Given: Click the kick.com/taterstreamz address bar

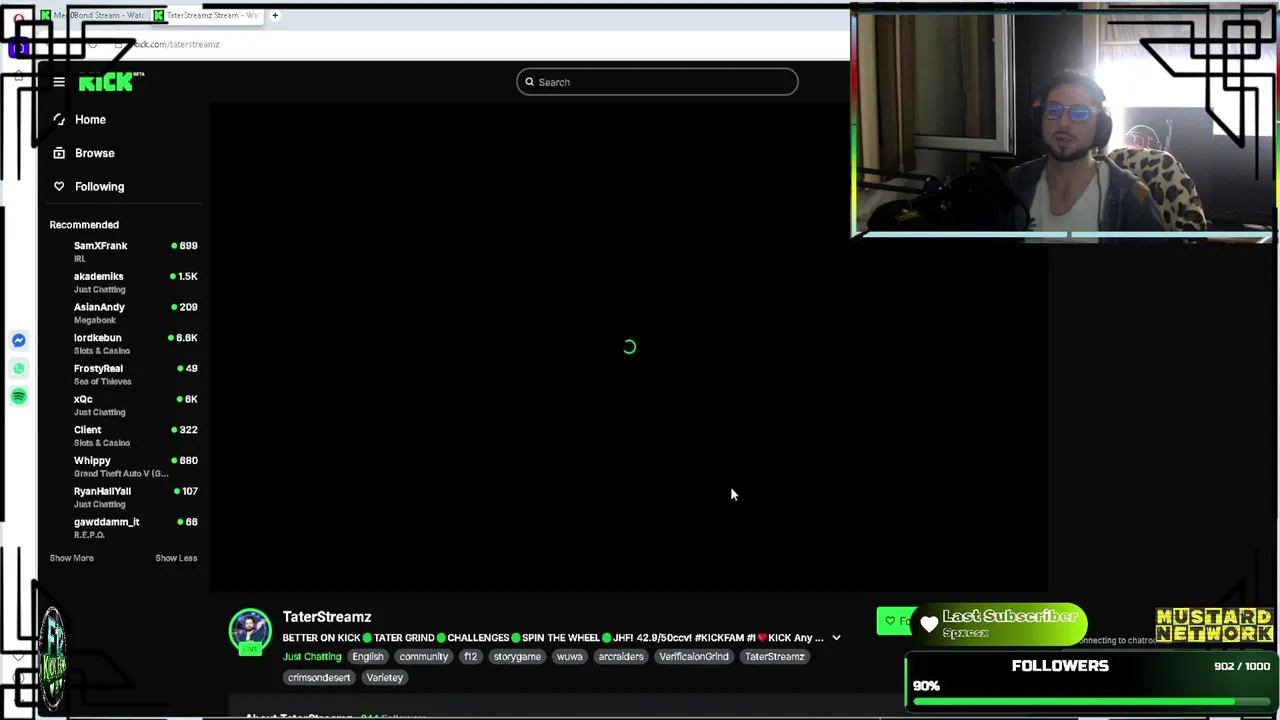Looking at the screenshot, I should (175, 44).
